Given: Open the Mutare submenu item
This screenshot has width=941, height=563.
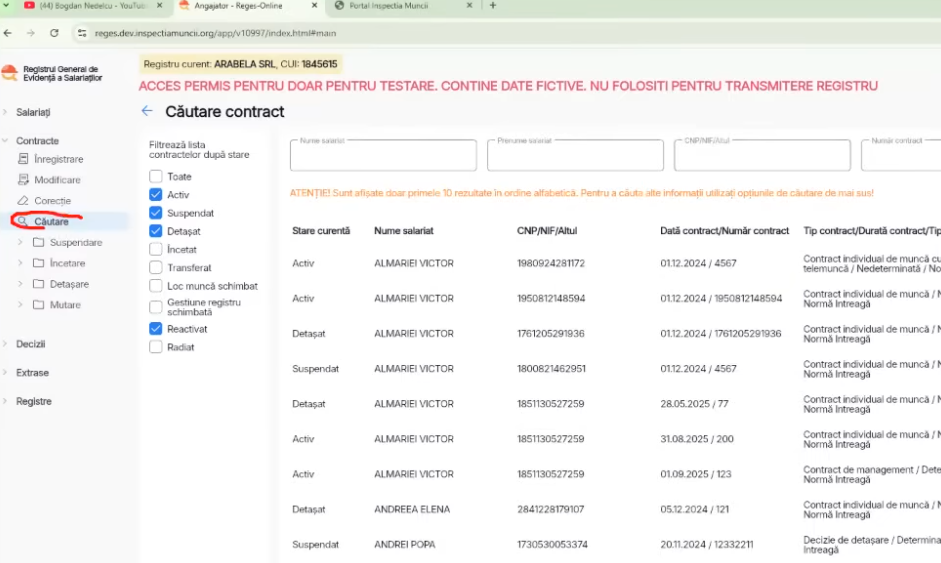Looking at the screenshot, I should [x=65, y=305].
